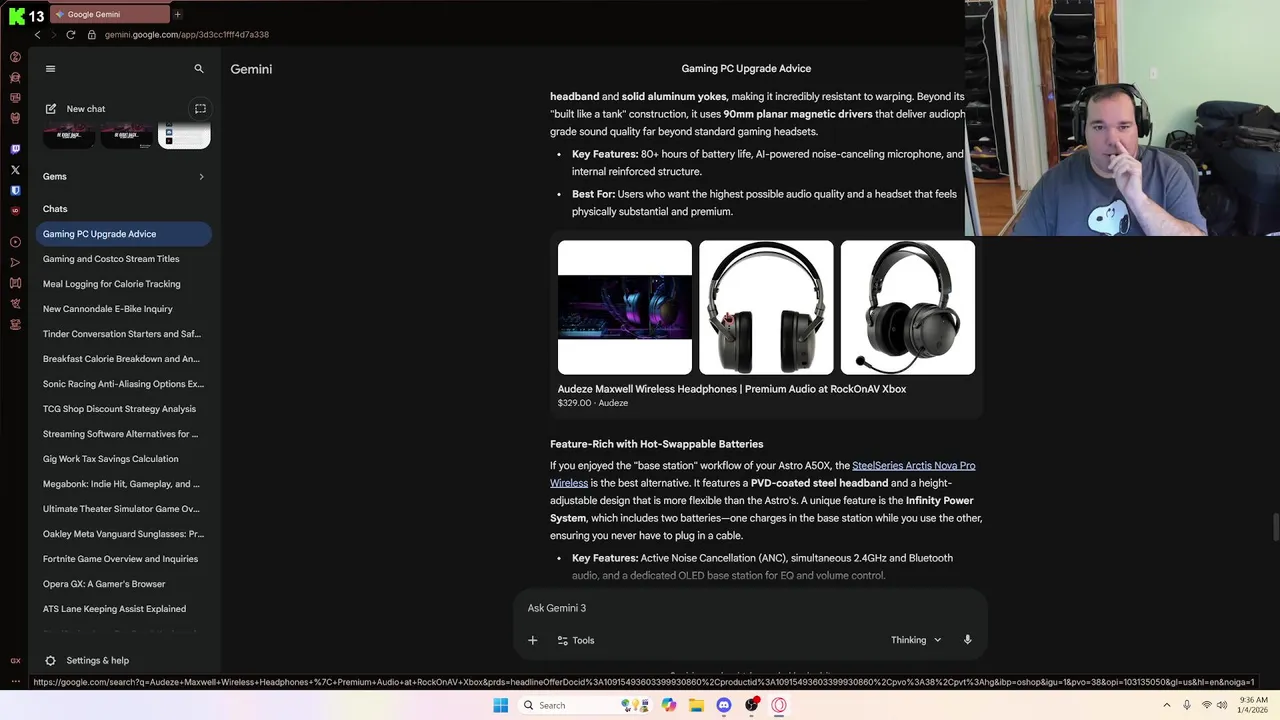The height and width of the screenshot is (720, 1280).
Task: Open chat ATS Lane Keeping Assist Explained
Action: click(123, 609)
